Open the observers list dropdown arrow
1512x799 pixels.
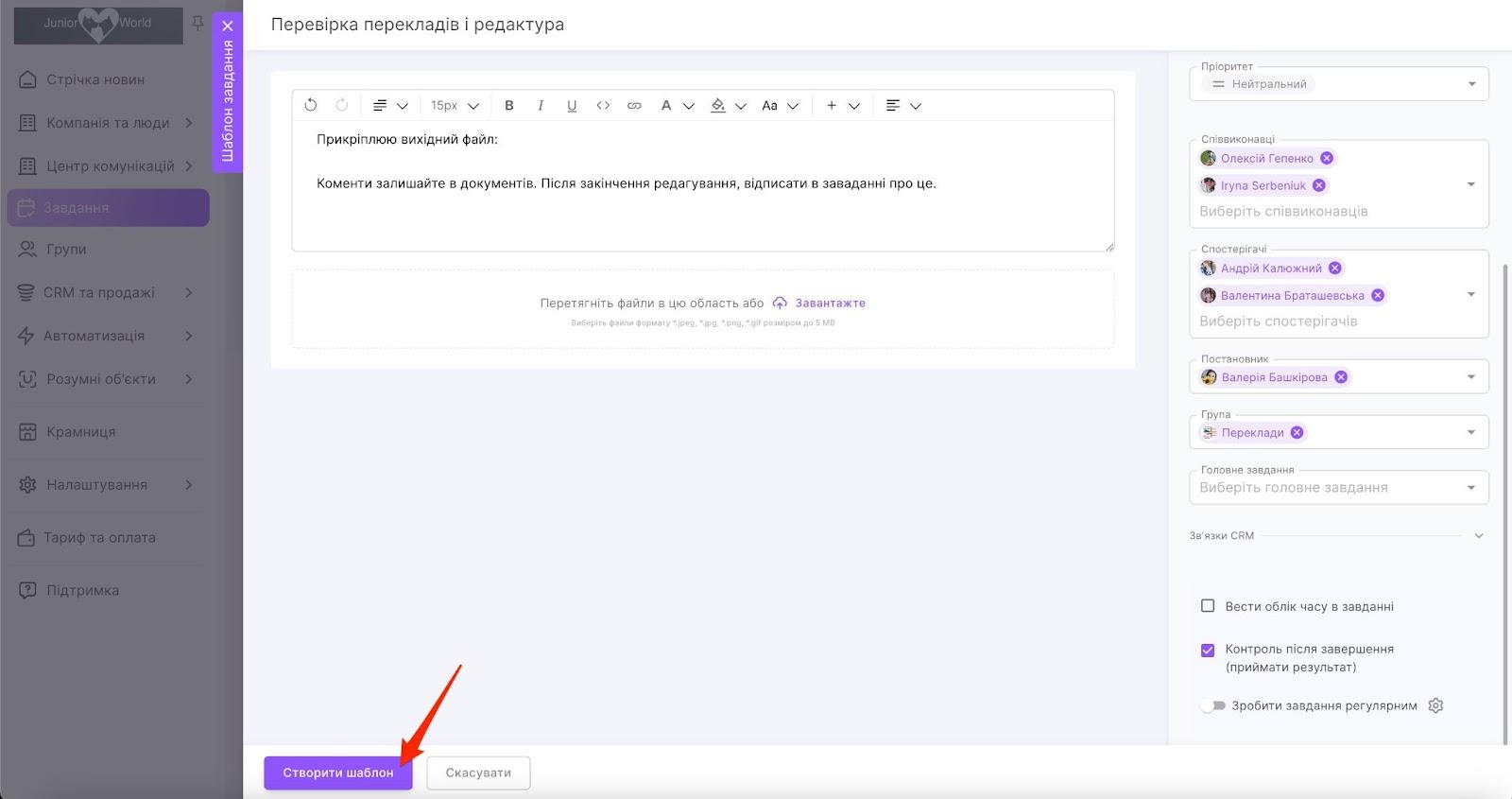1471,294
